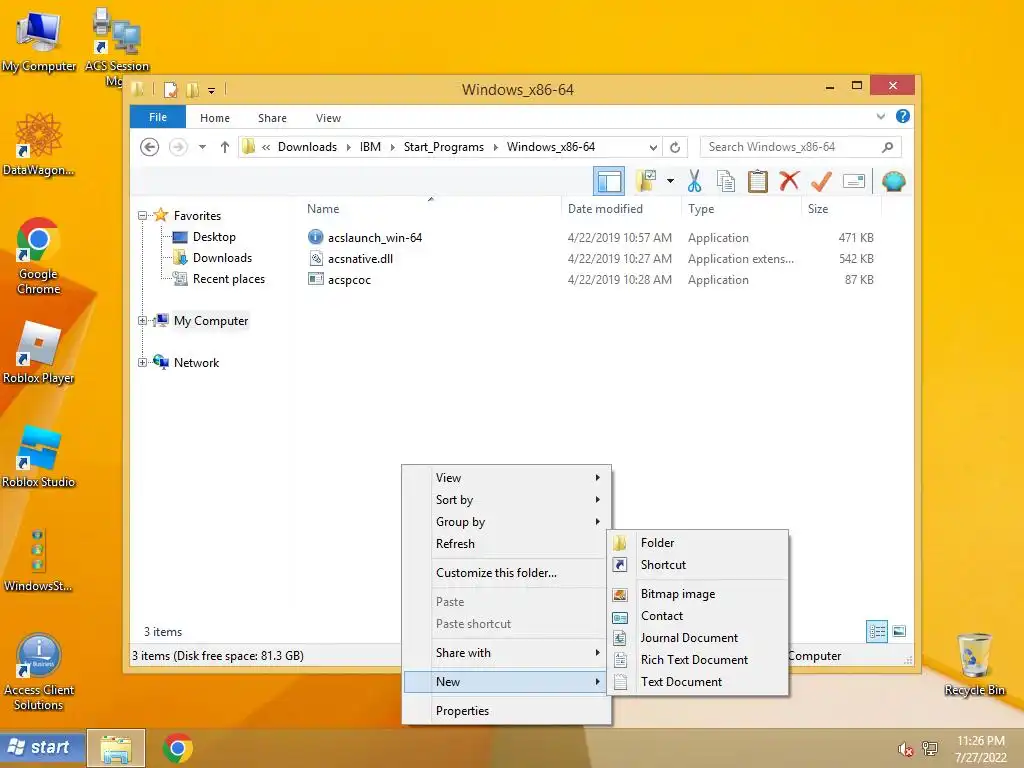Choose Refresh from the context menu
Image resolution: width=1024 pixels, height=768 pixels.
click(x=507, y=544)
